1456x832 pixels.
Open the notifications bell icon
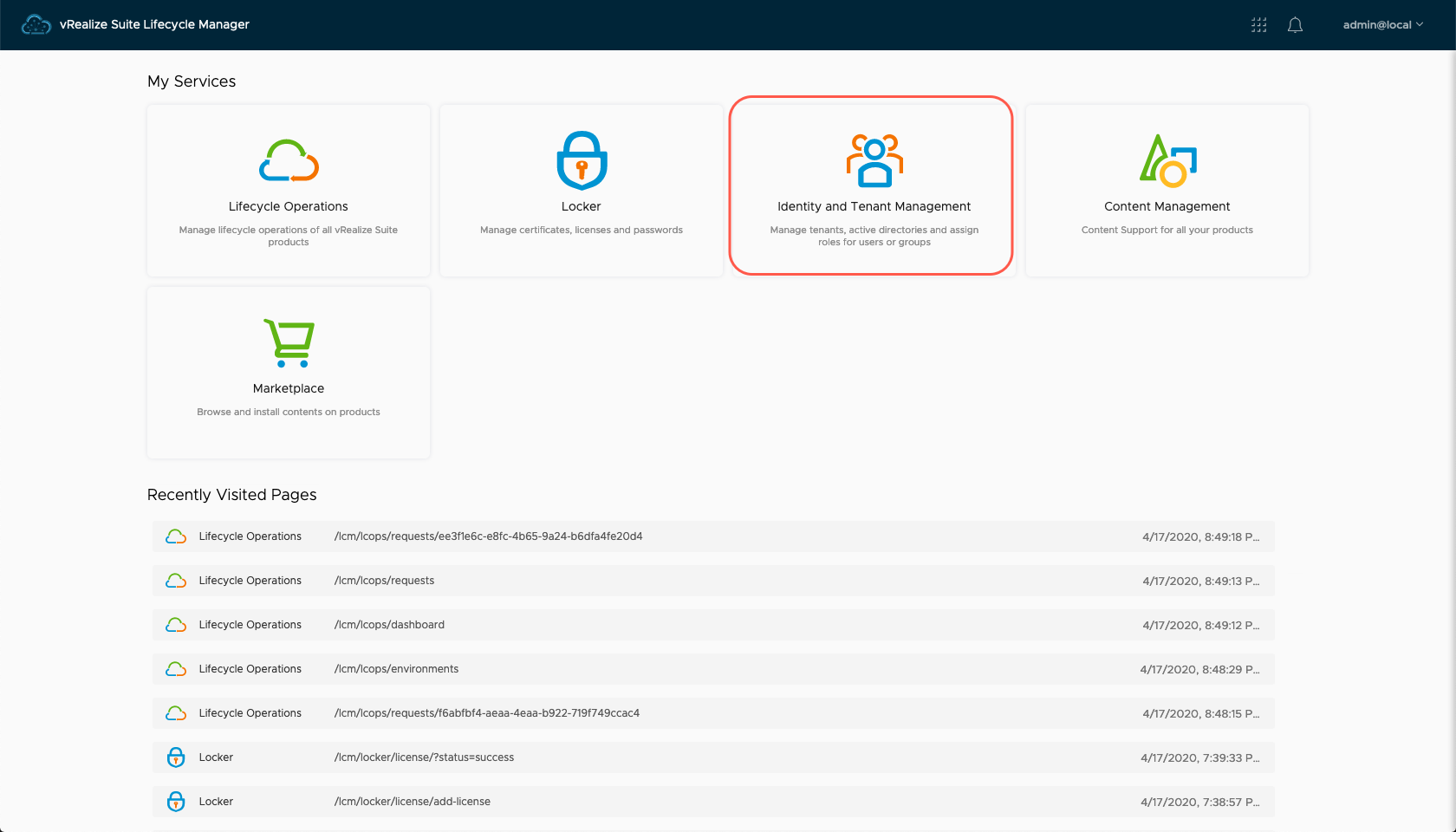point(1295,25)
